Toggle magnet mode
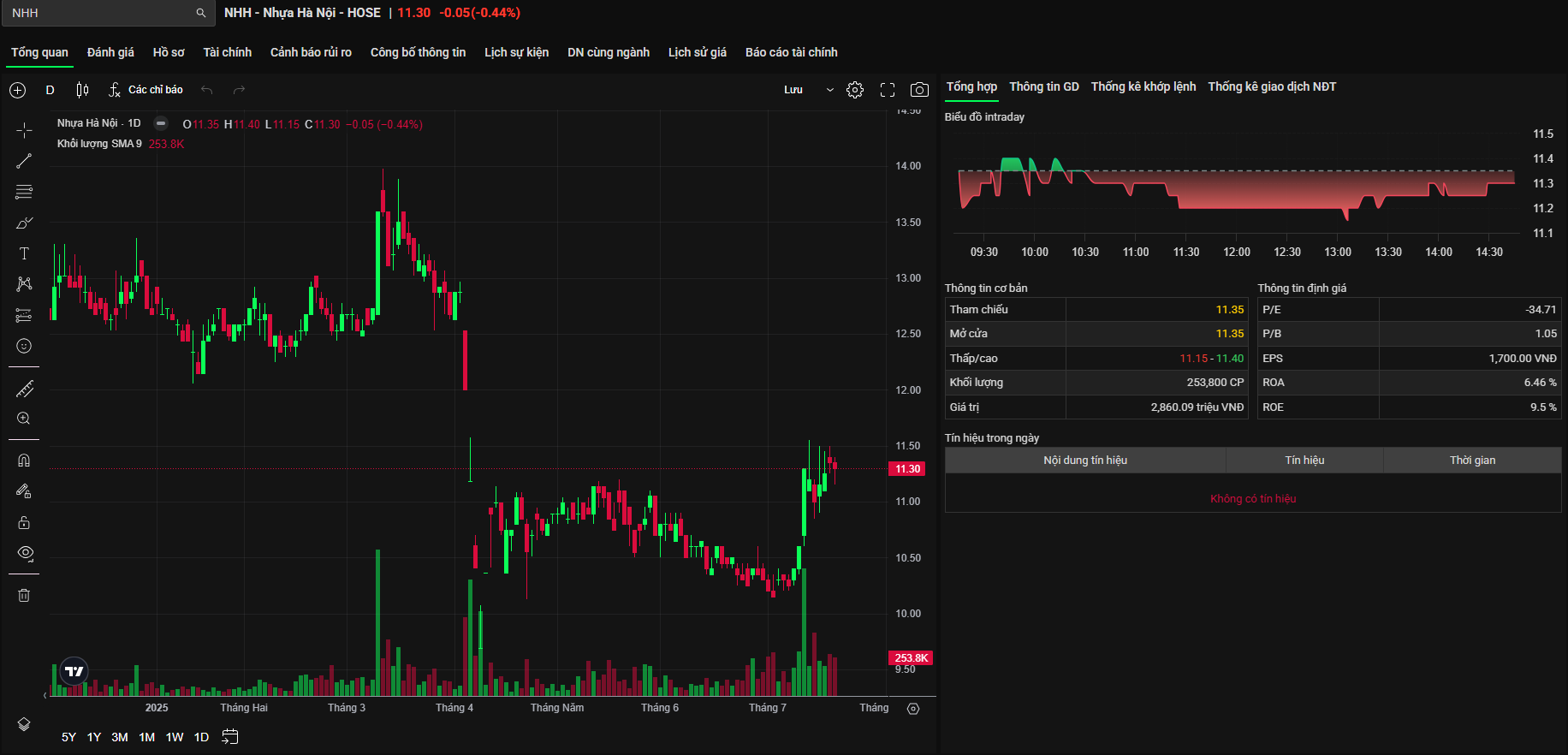1568x755 pixels. click(x=24, y=461)
